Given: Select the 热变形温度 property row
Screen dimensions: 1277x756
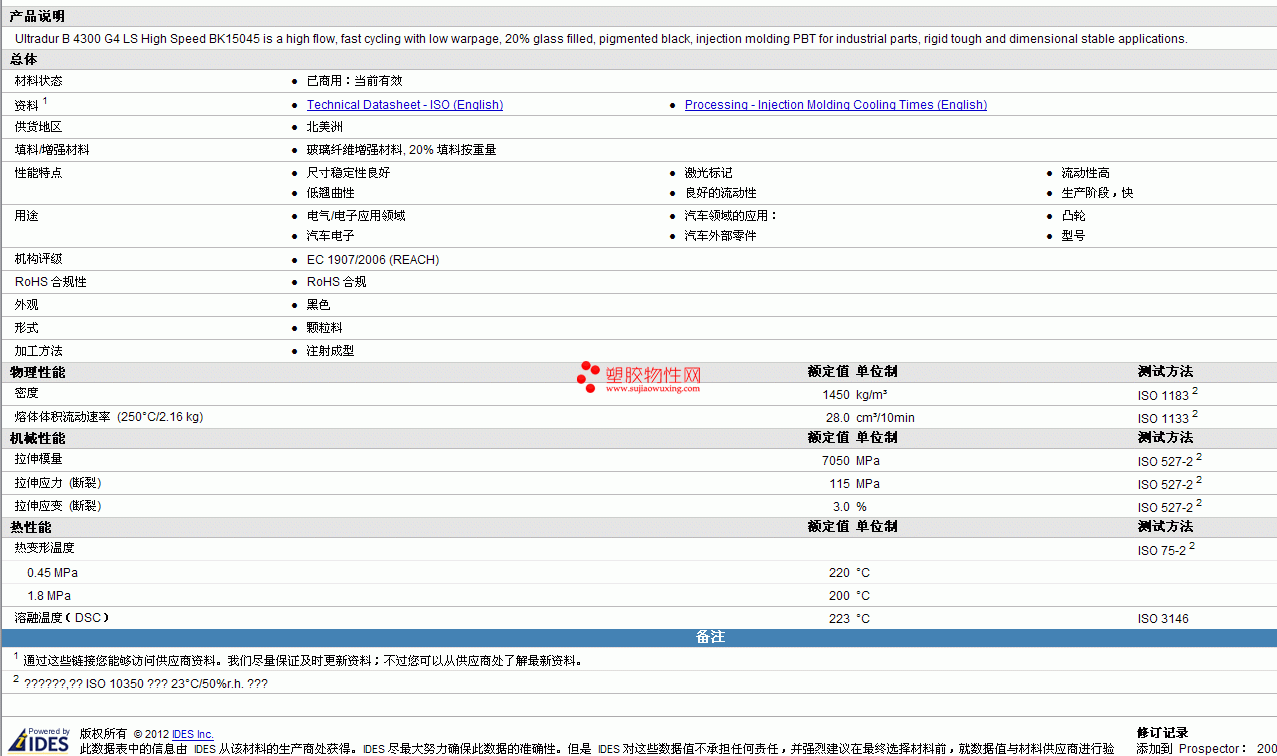Looking at the screenshot, I should (638, 549).
